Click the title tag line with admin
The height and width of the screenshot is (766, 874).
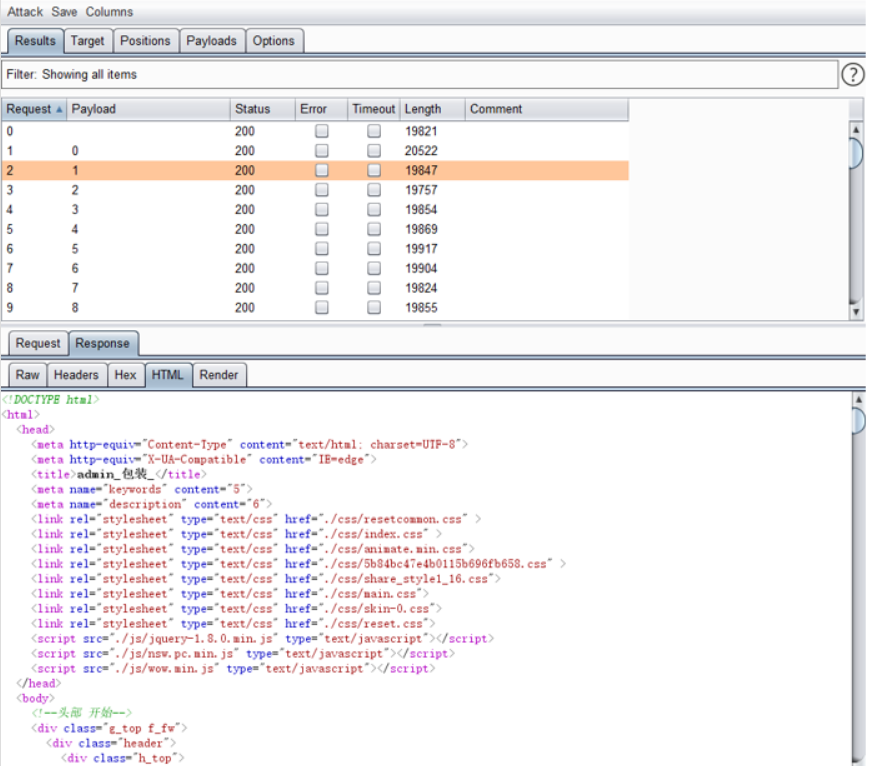[119, 474]
